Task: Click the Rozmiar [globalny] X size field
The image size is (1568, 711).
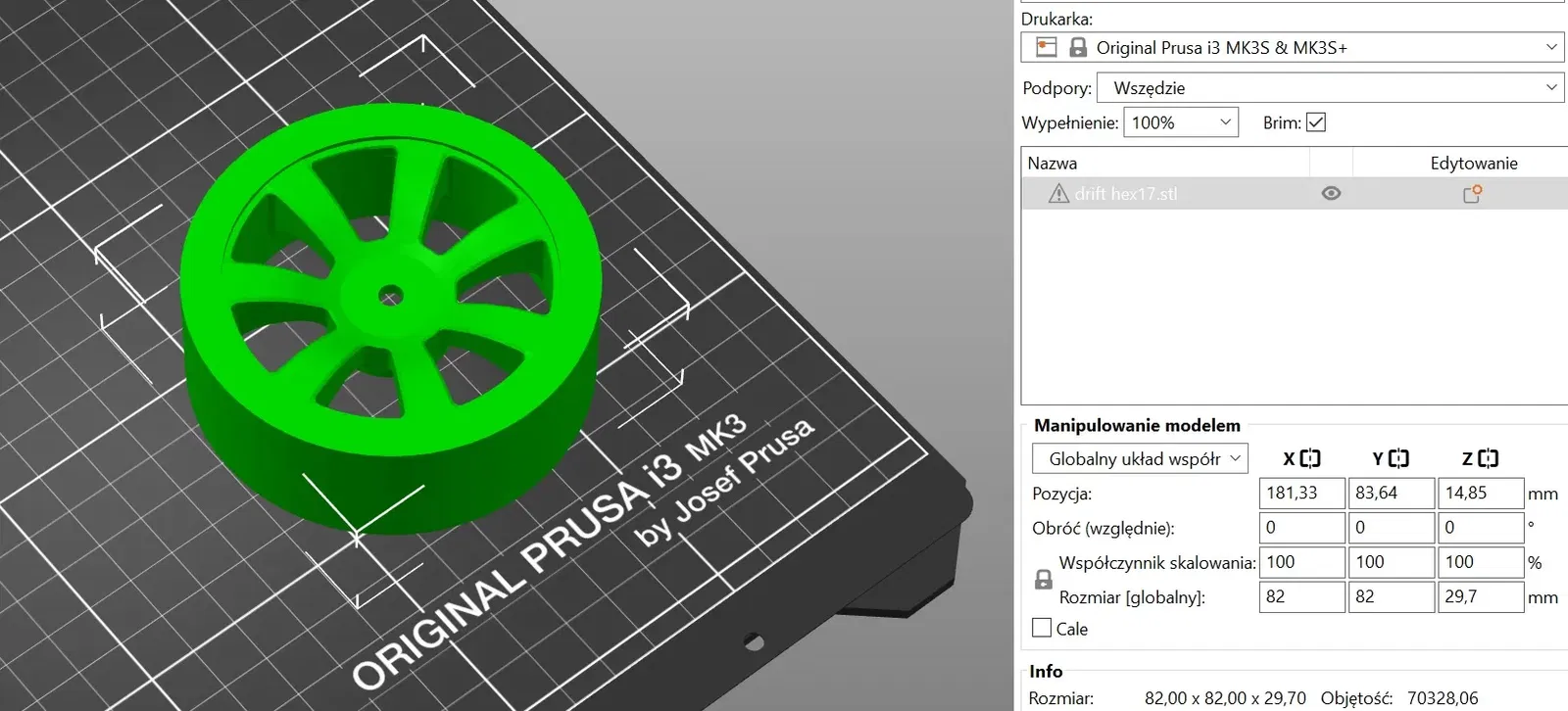Action: point(1302,596)
